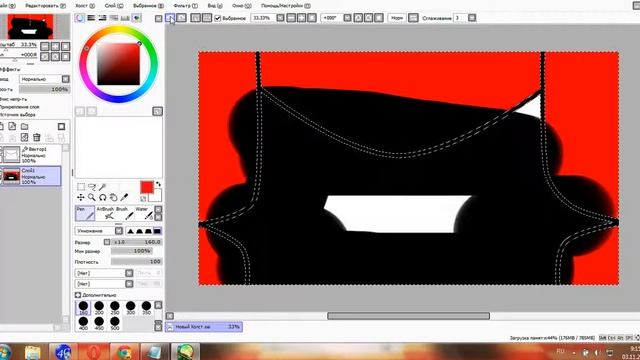This screenshot has width=640, height=360.
Task: Click the red foreground color swatch
Action: pos(147,187)
